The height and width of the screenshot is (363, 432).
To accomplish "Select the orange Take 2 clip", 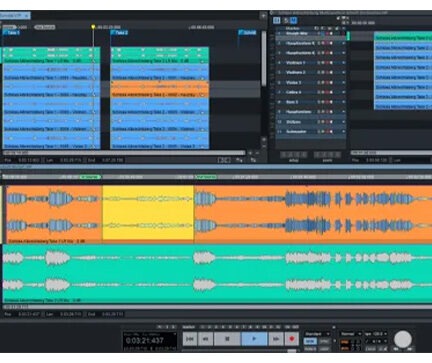I will click(x=160, y=89).
